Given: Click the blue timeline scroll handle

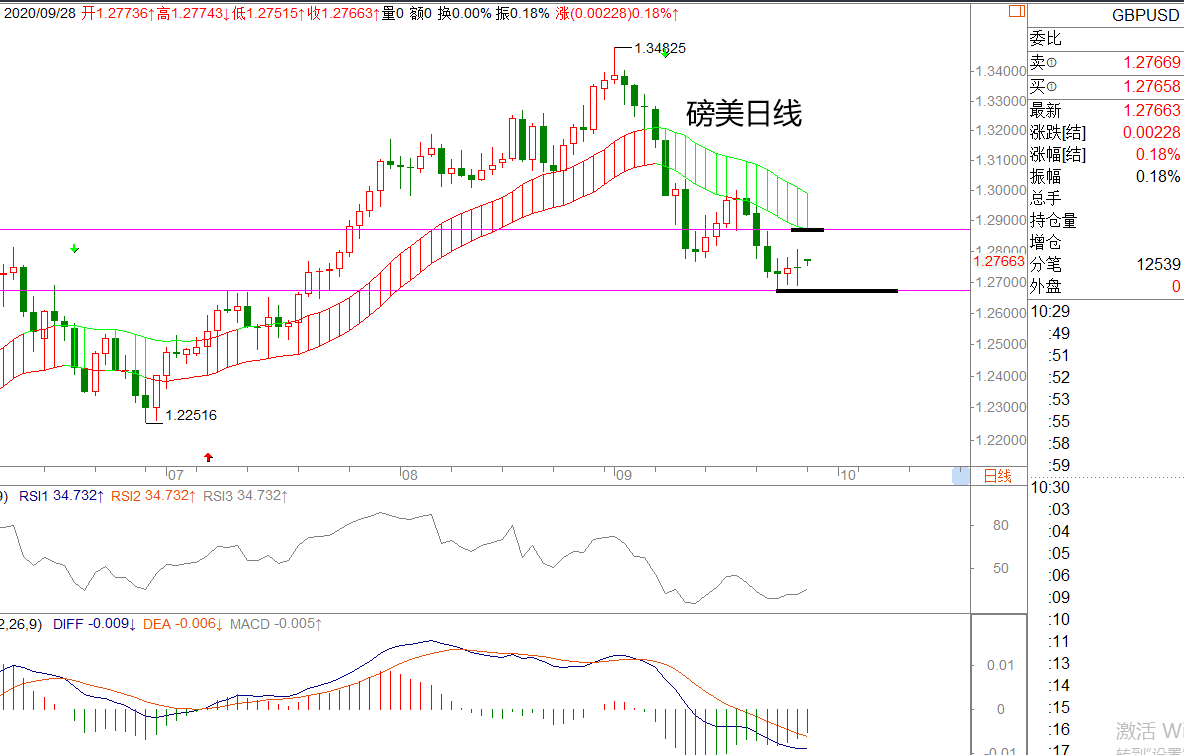Looking at the screenshot, I should 961,476.
